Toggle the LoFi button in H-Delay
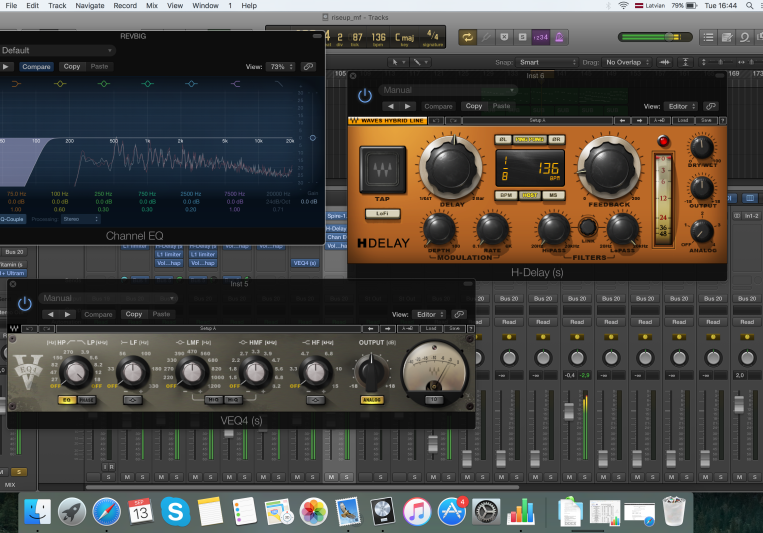 click(x=382, y=214)
